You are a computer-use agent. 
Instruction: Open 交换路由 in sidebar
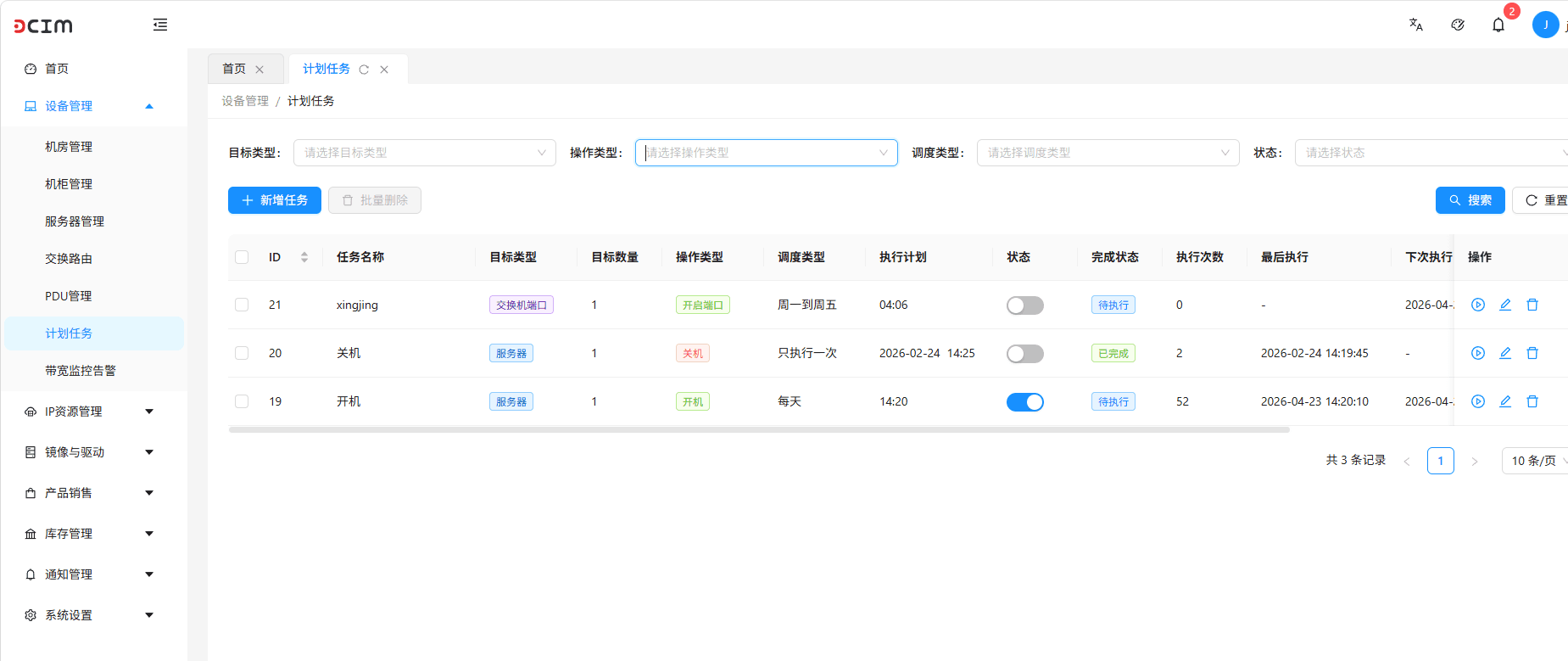click(92, 259)
